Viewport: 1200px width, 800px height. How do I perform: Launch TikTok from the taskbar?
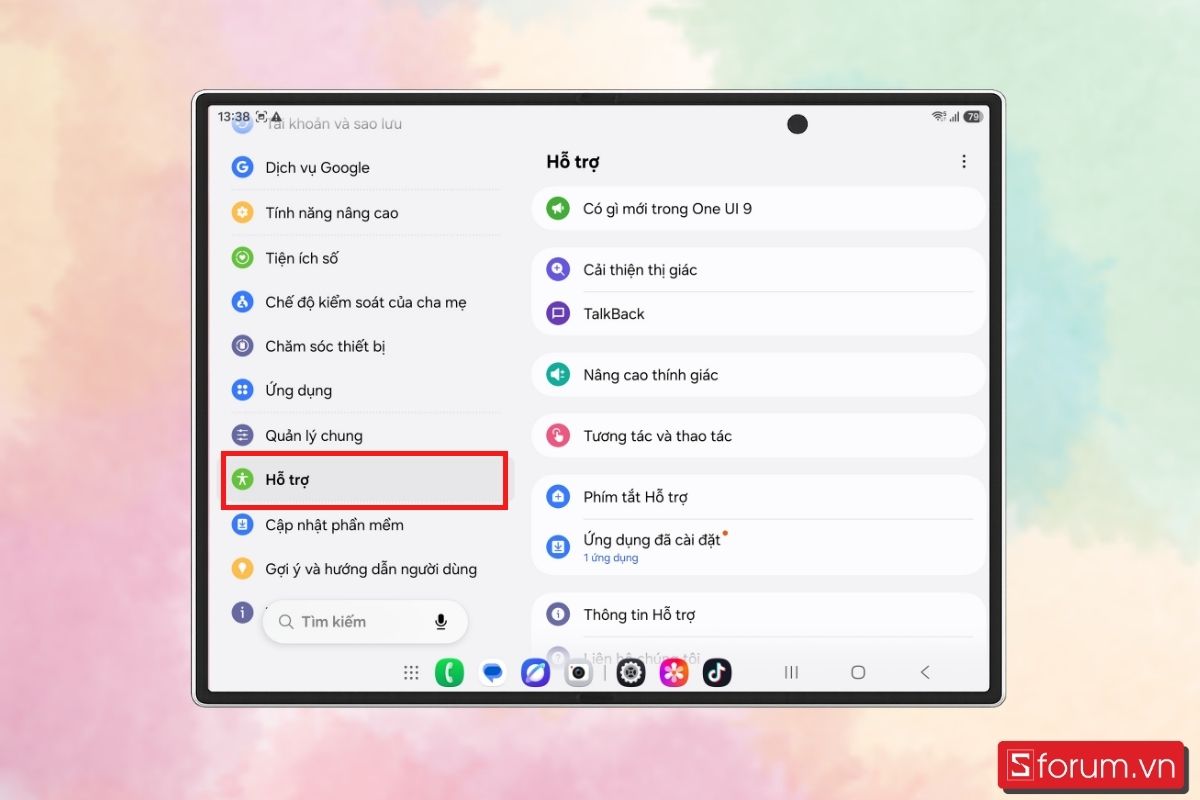click(x=717, y=673)
